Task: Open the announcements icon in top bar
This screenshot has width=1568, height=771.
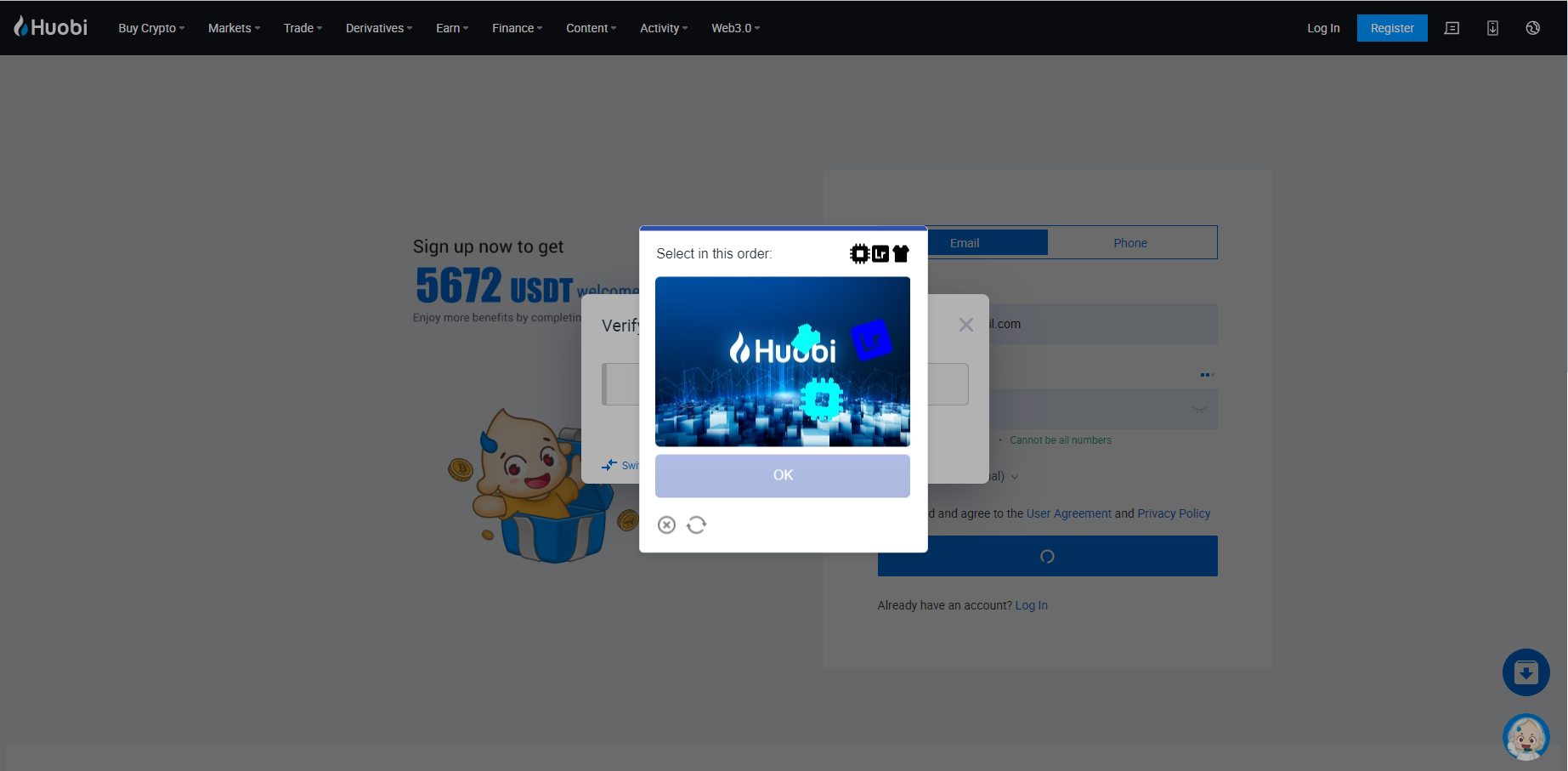Action: (x=1452, y=28)
